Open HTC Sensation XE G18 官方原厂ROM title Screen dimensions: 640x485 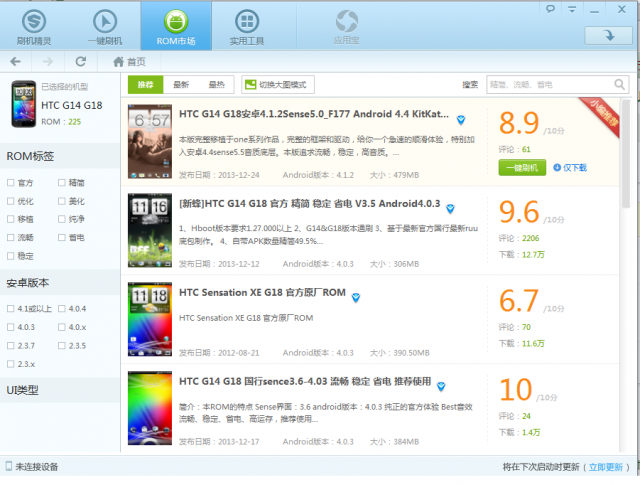pos(262,292)
